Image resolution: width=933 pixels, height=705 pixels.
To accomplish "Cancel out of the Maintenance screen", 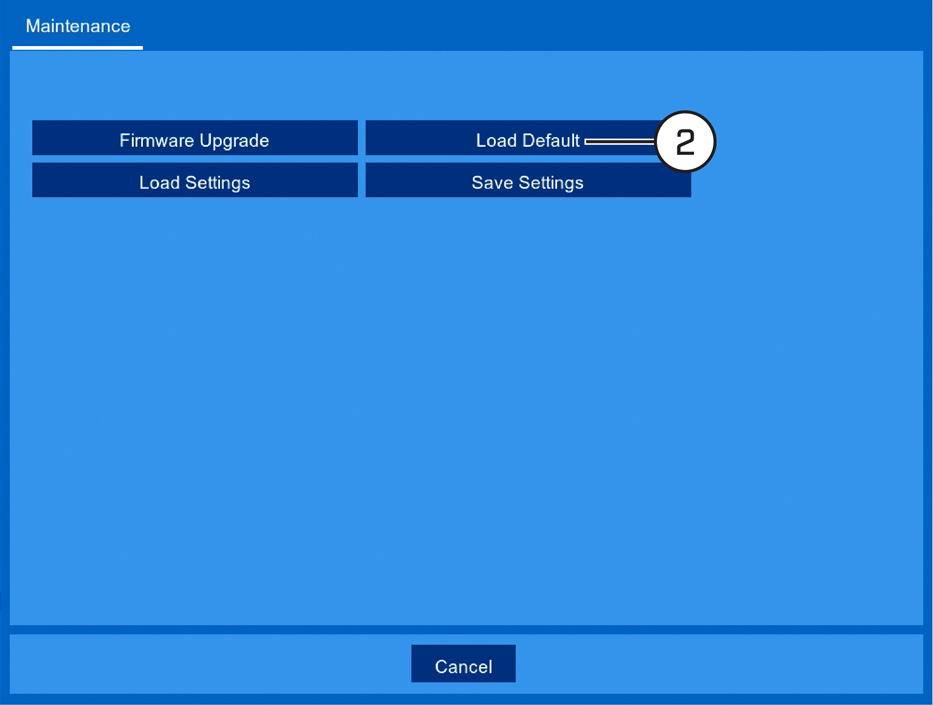I will point(463,663).
